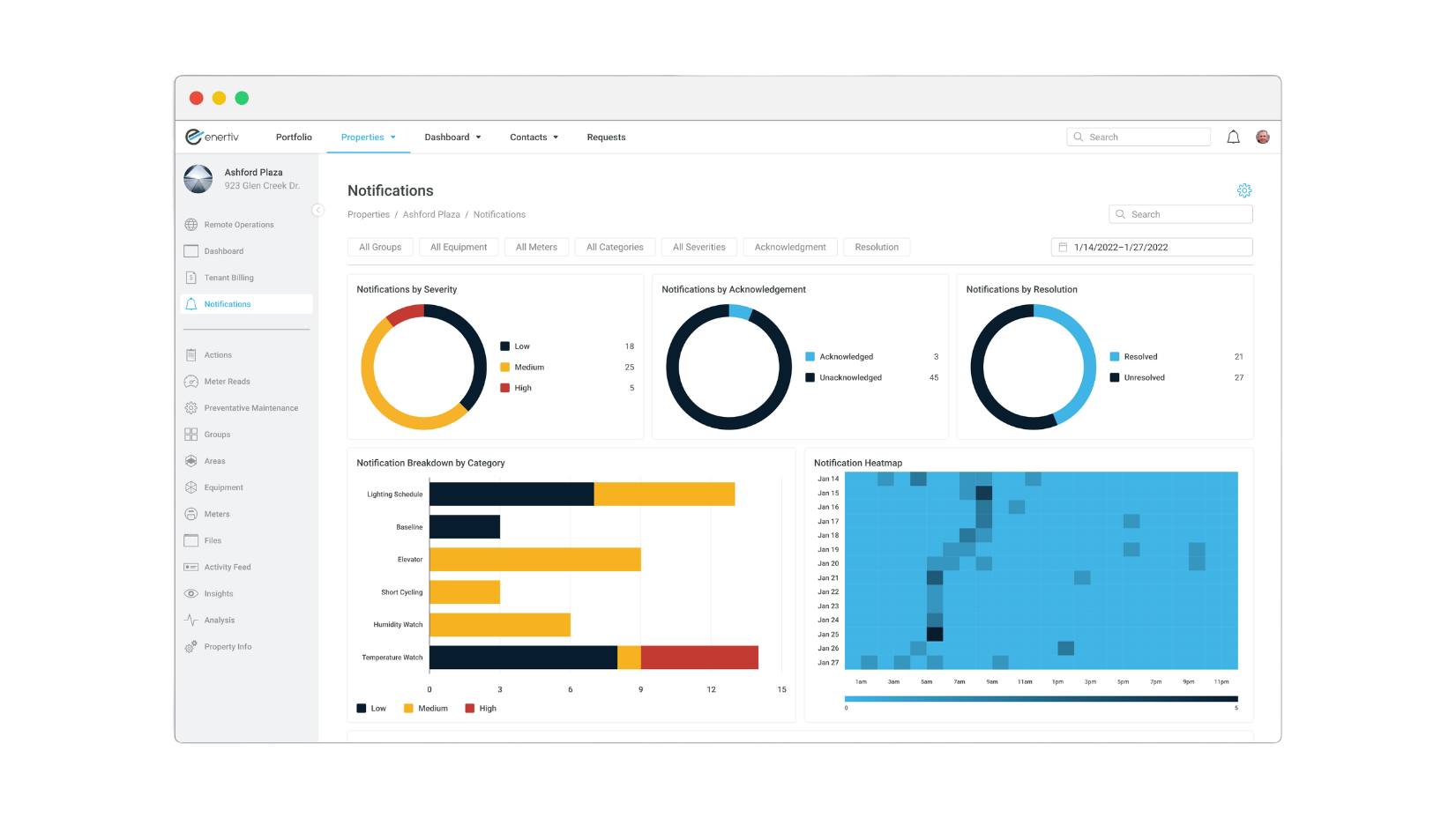The image size is (1456, 818).
Task: Click the Remote Operations globe icon
Action: 190,225
